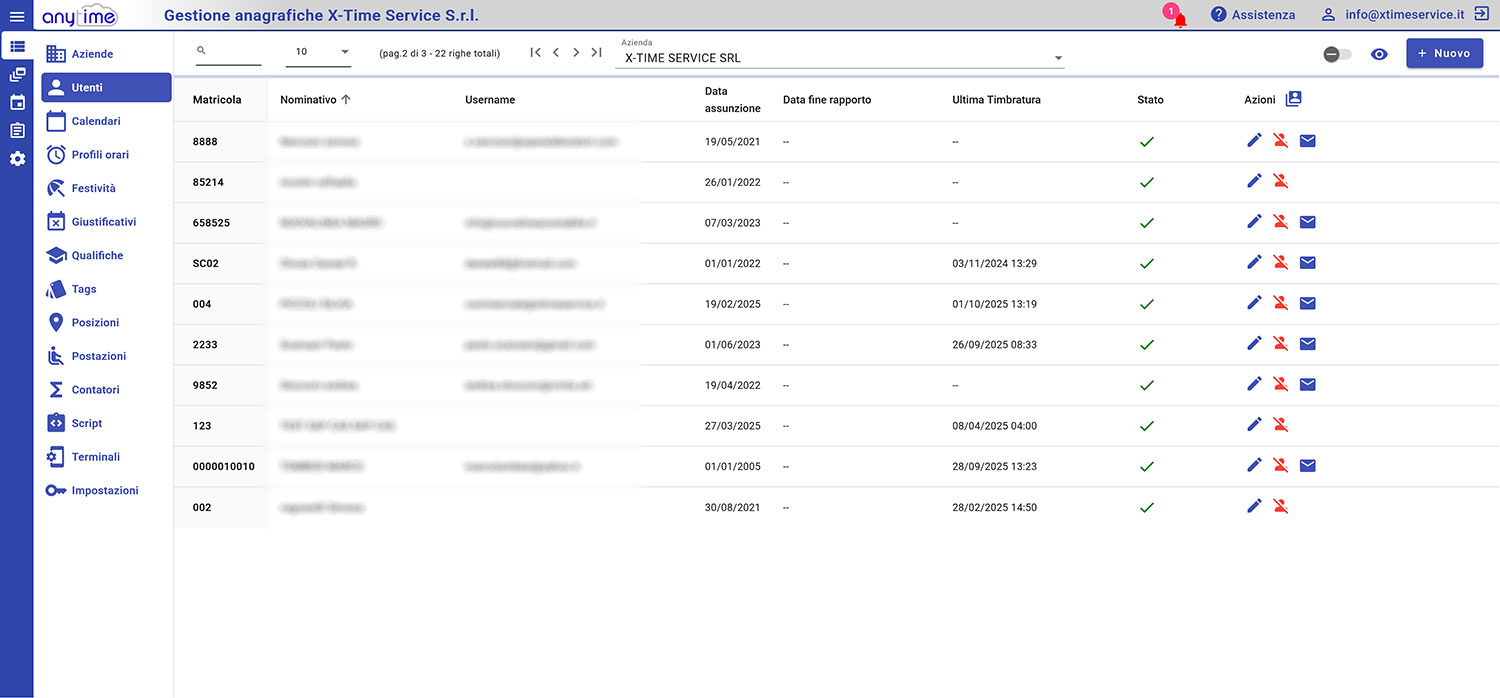Click the edit pencil for matricola 8888
The height and width of the screenshot is (698, 1500).
click(x=1254, y=141)
